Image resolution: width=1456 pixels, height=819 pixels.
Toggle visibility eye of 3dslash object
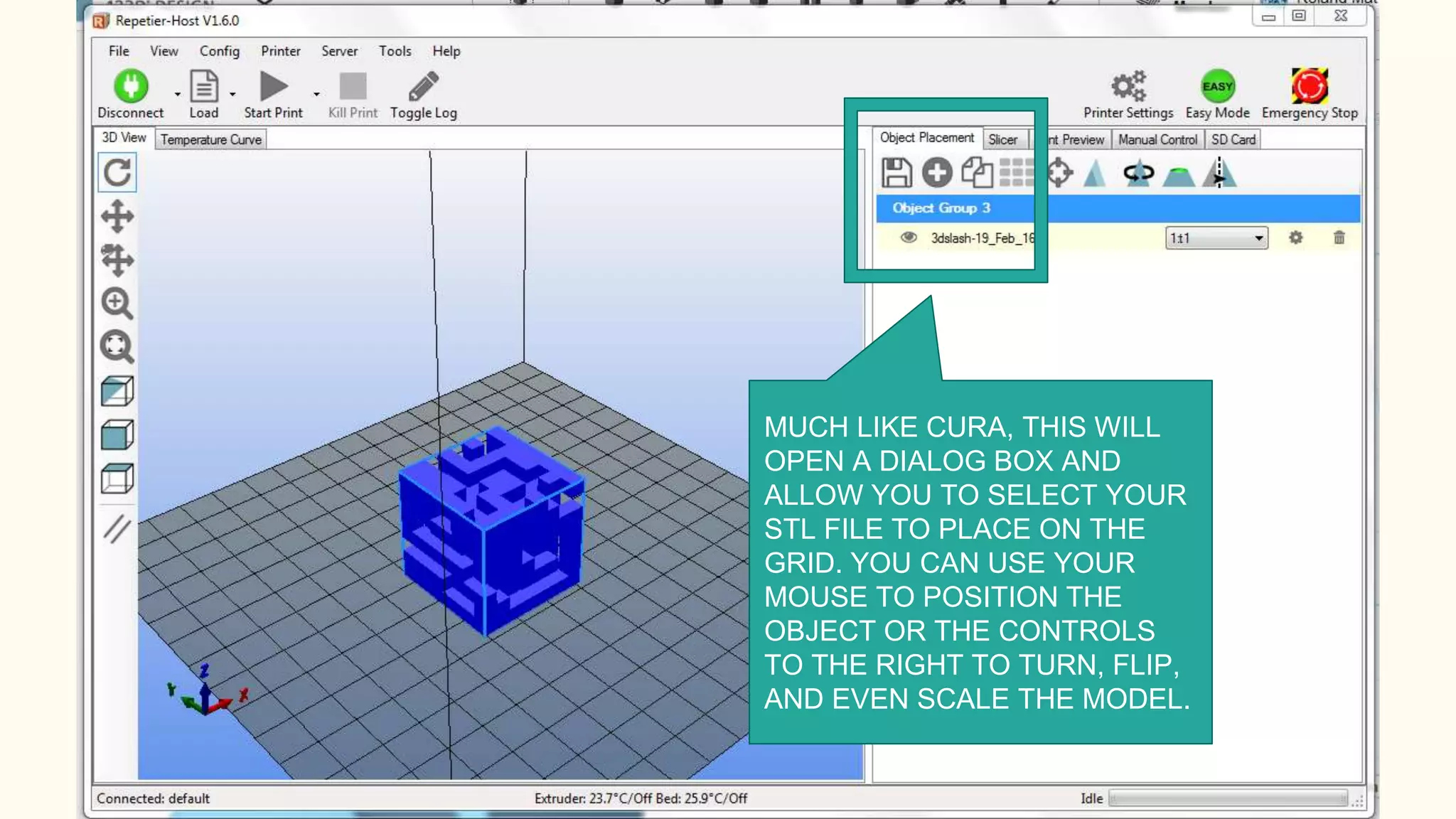pyautogui.click(x=909, y=237)
